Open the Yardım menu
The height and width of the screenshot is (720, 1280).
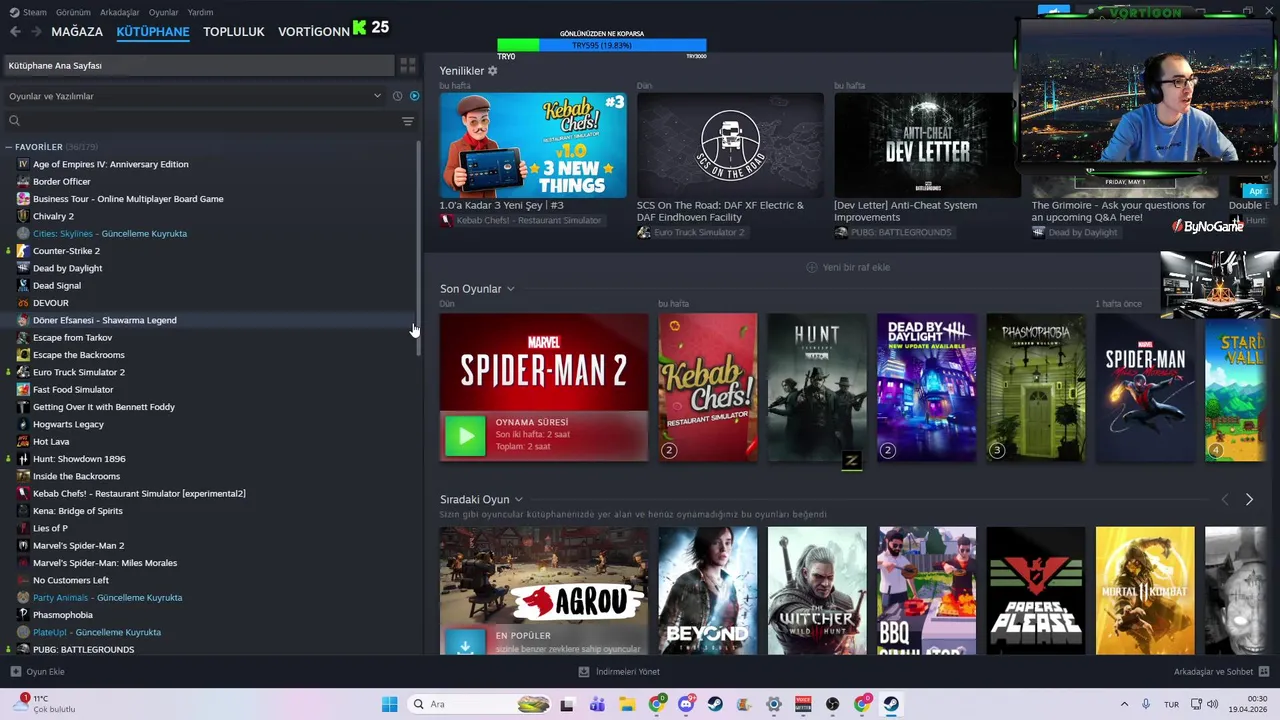pyautogui.click(x=200, y=12)
